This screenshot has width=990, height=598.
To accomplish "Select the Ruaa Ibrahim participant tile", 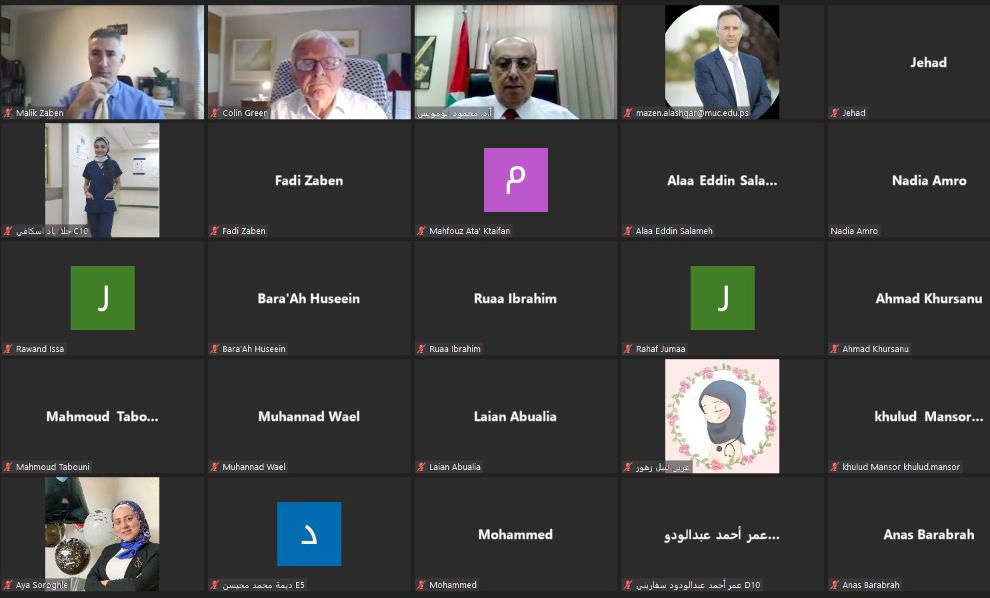I will 516,298.
